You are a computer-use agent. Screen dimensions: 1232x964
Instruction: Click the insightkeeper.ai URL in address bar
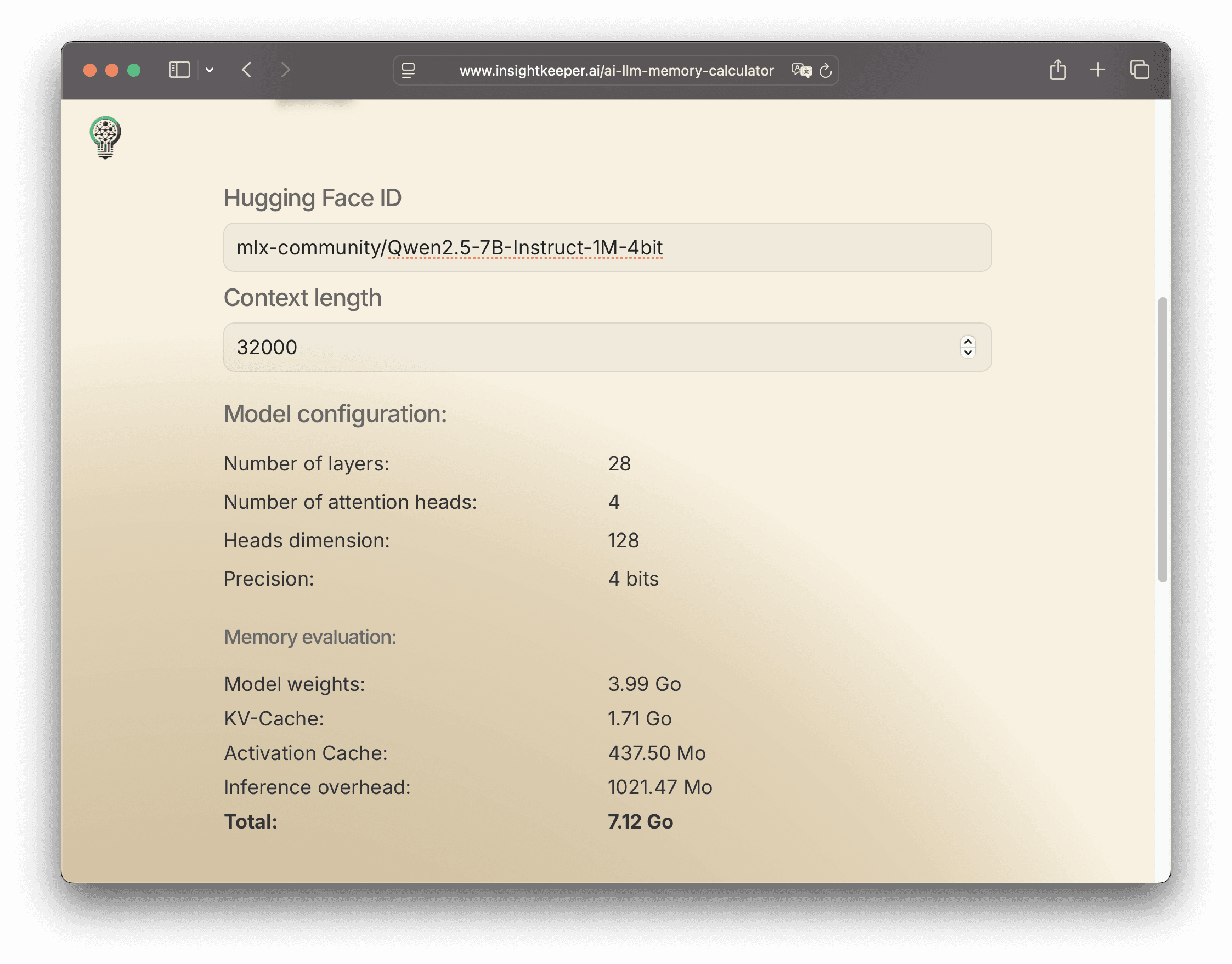(x=616, y=71)
